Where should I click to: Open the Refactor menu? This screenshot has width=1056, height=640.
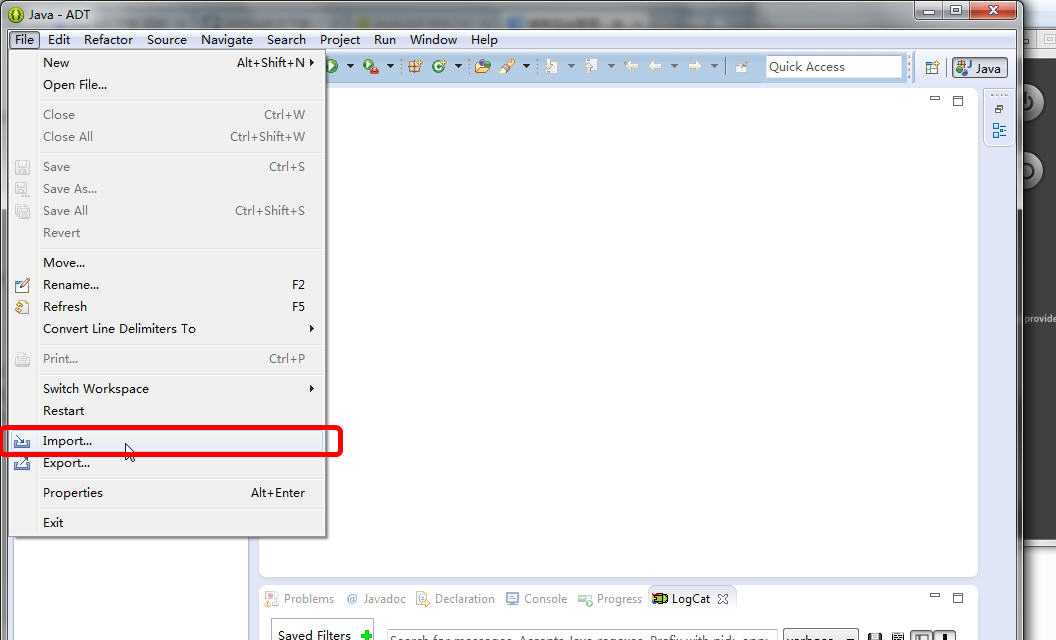108,40
